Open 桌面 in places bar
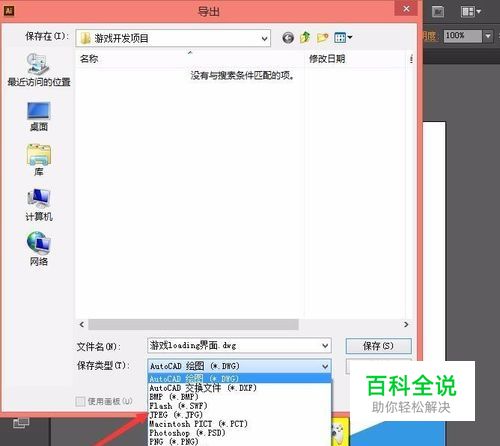The height and width of the screenshot is (446, 500). (39, 116)
